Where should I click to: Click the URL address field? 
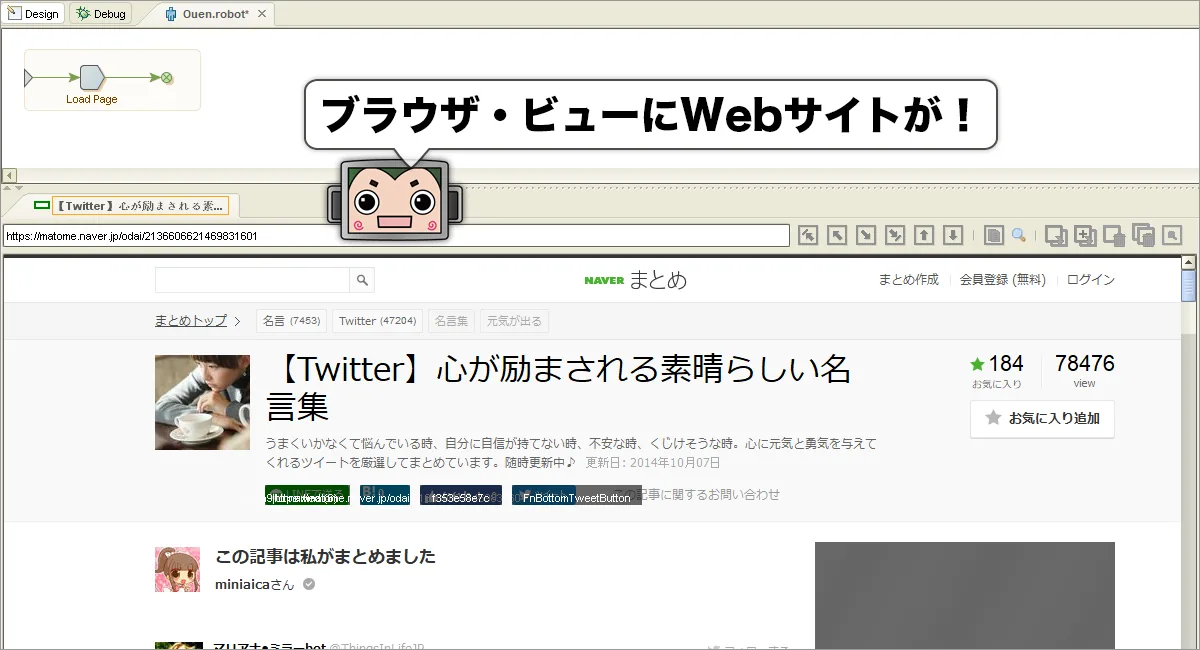pos(396,236)
